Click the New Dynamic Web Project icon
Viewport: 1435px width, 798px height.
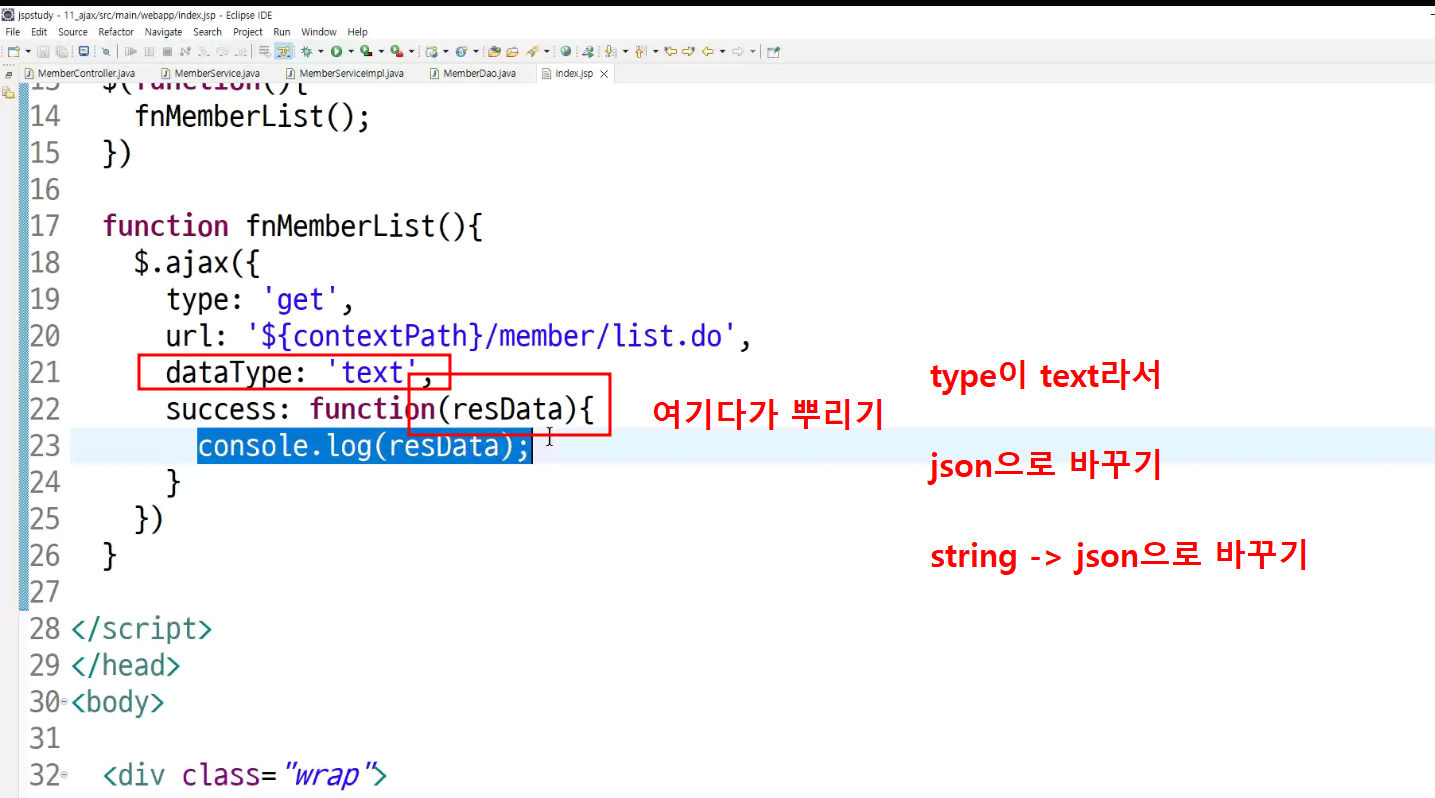point(431,52)
